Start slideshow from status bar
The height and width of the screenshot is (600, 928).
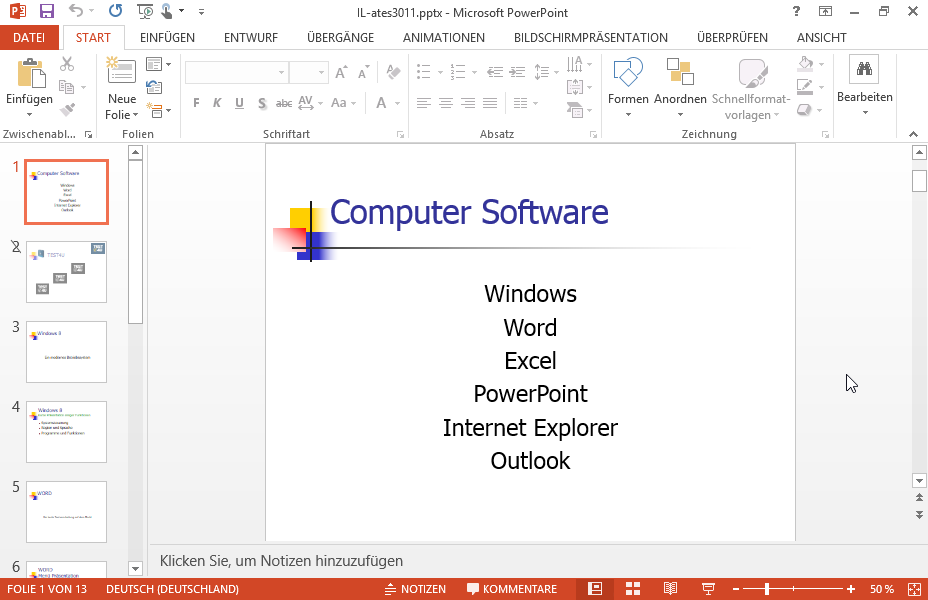pyautogui.click(x=708, y=589)
